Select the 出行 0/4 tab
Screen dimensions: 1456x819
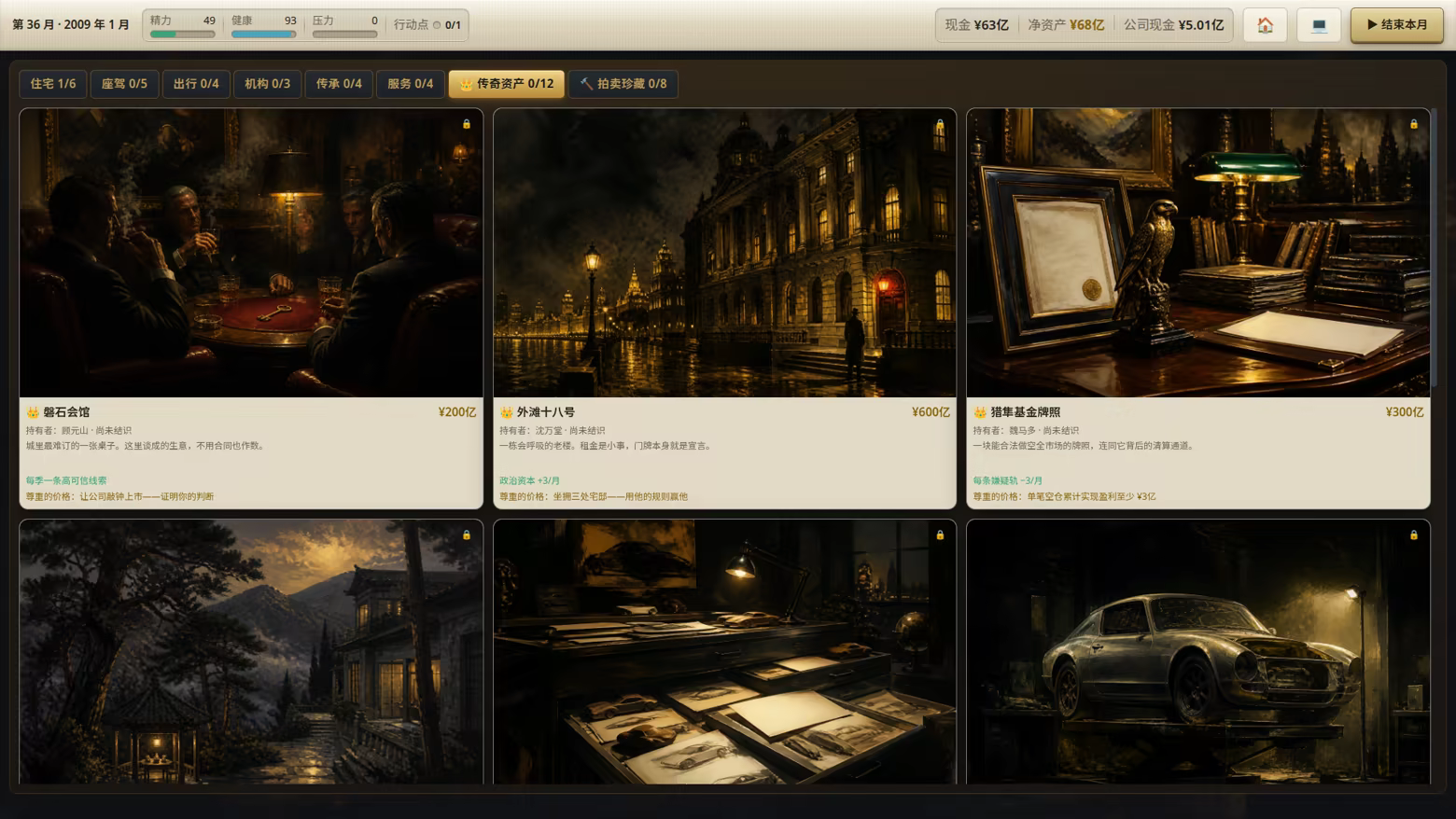(196, 84)
